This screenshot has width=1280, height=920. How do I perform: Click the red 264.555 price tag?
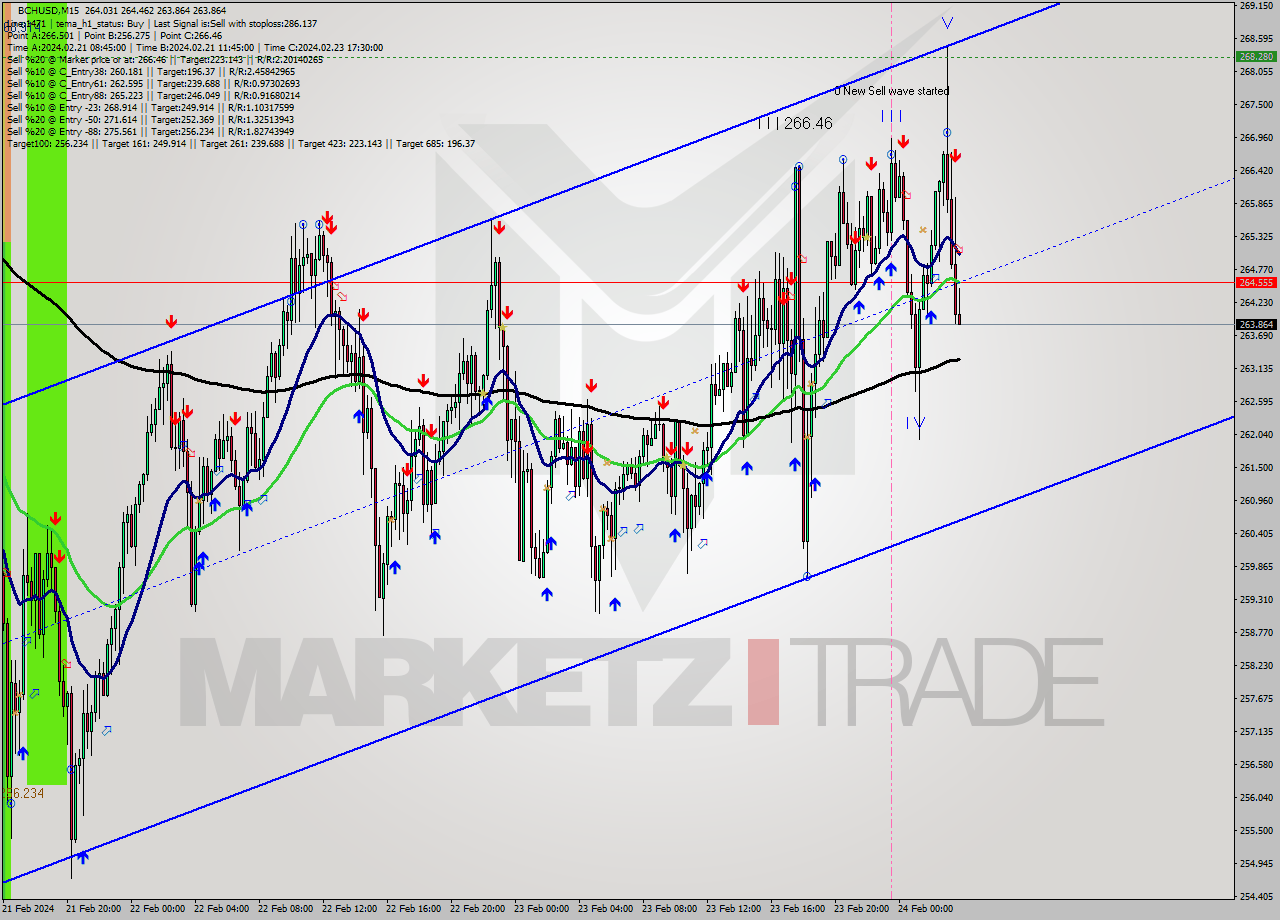click(x=1256, y=283)
